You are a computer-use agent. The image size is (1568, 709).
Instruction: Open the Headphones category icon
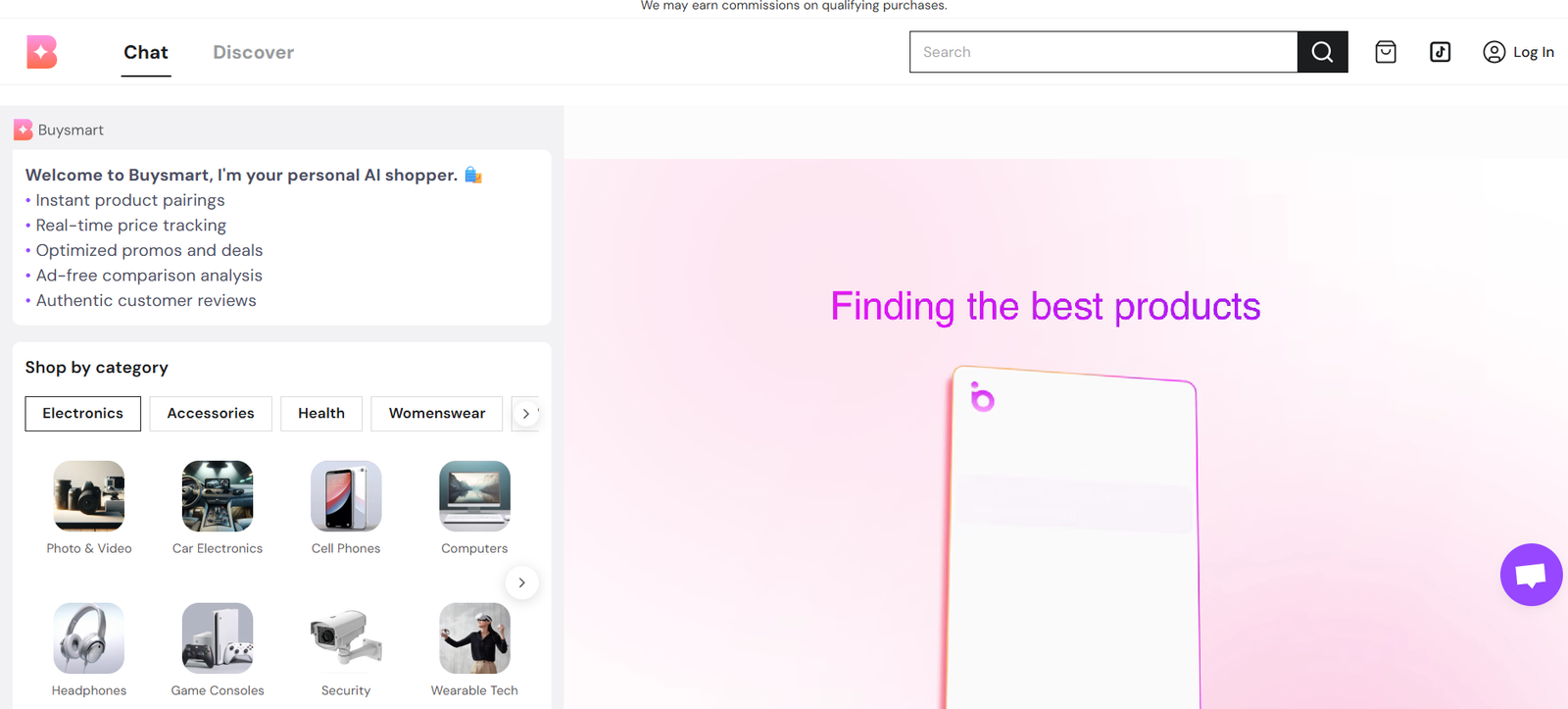pos(89,638)
